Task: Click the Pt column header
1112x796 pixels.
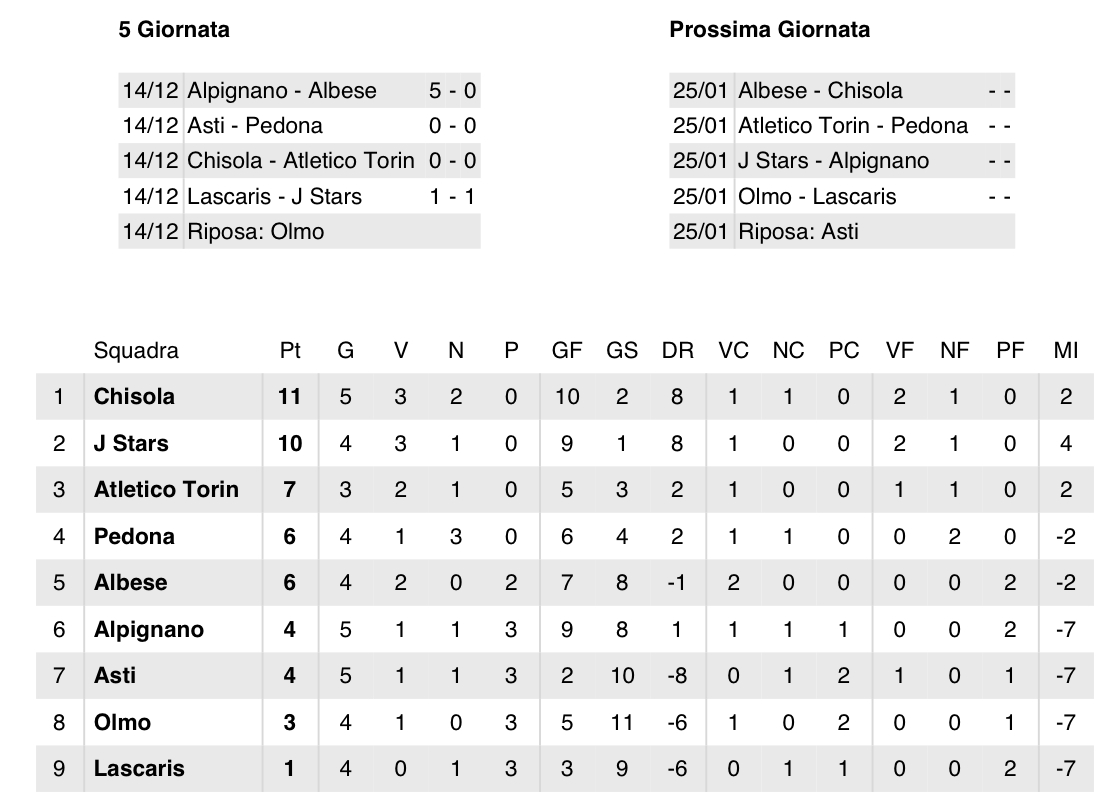Action: (x=290, y=350)
